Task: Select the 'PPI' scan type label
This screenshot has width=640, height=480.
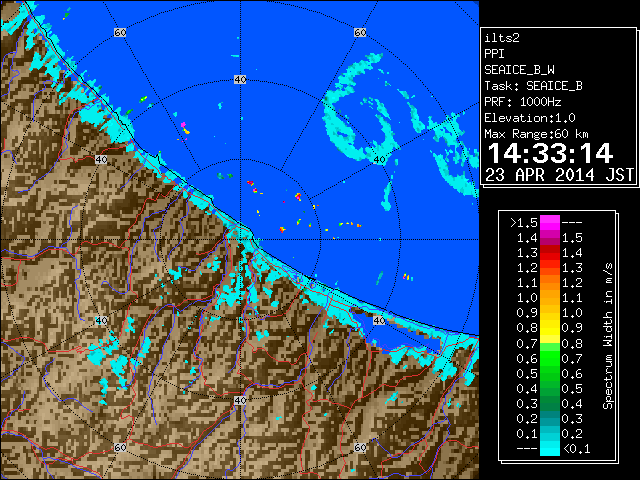Action: (x=494, y=54)
